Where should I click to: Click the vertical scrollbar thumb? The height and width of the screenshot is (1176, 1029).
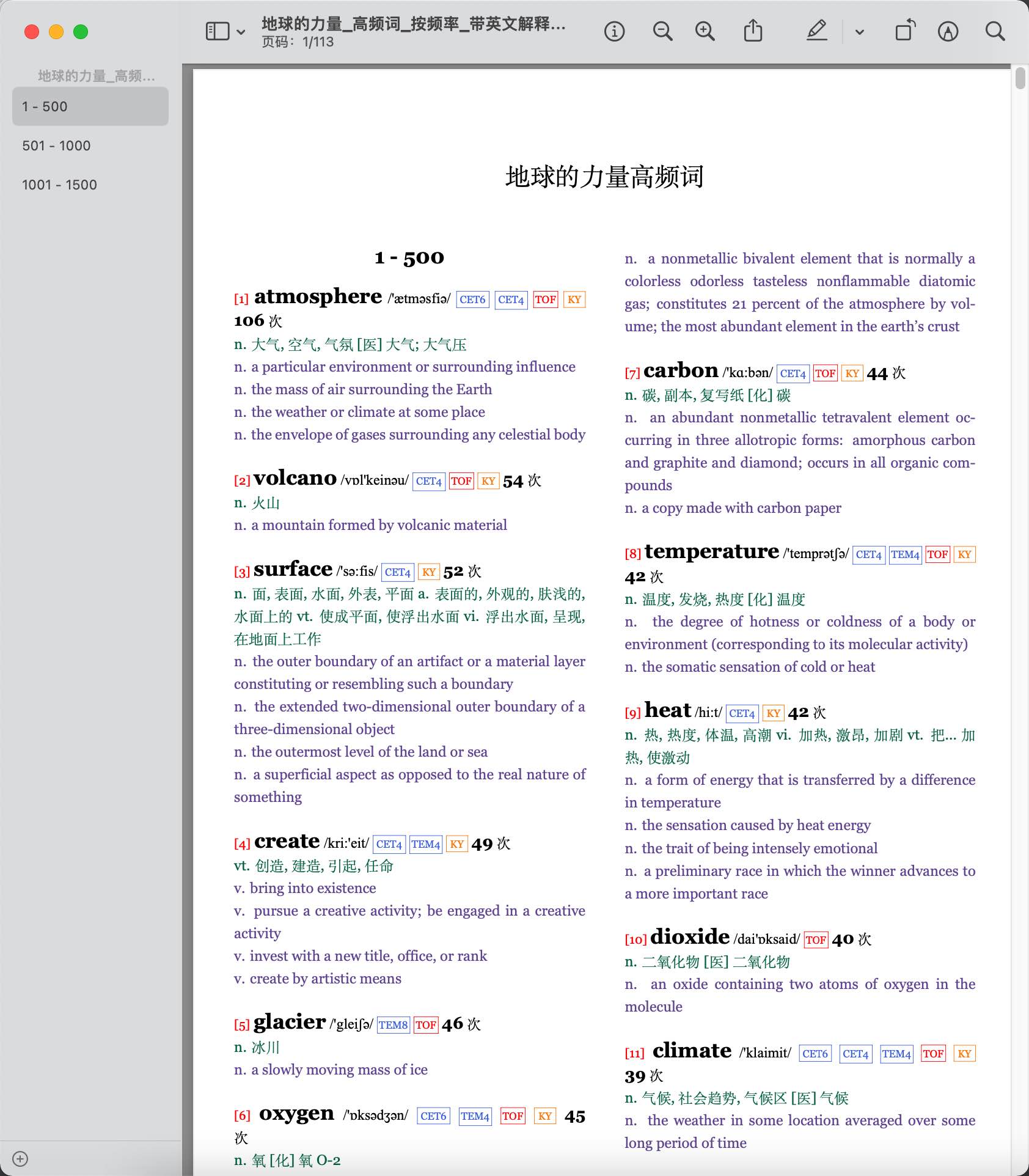point(1020,78)
